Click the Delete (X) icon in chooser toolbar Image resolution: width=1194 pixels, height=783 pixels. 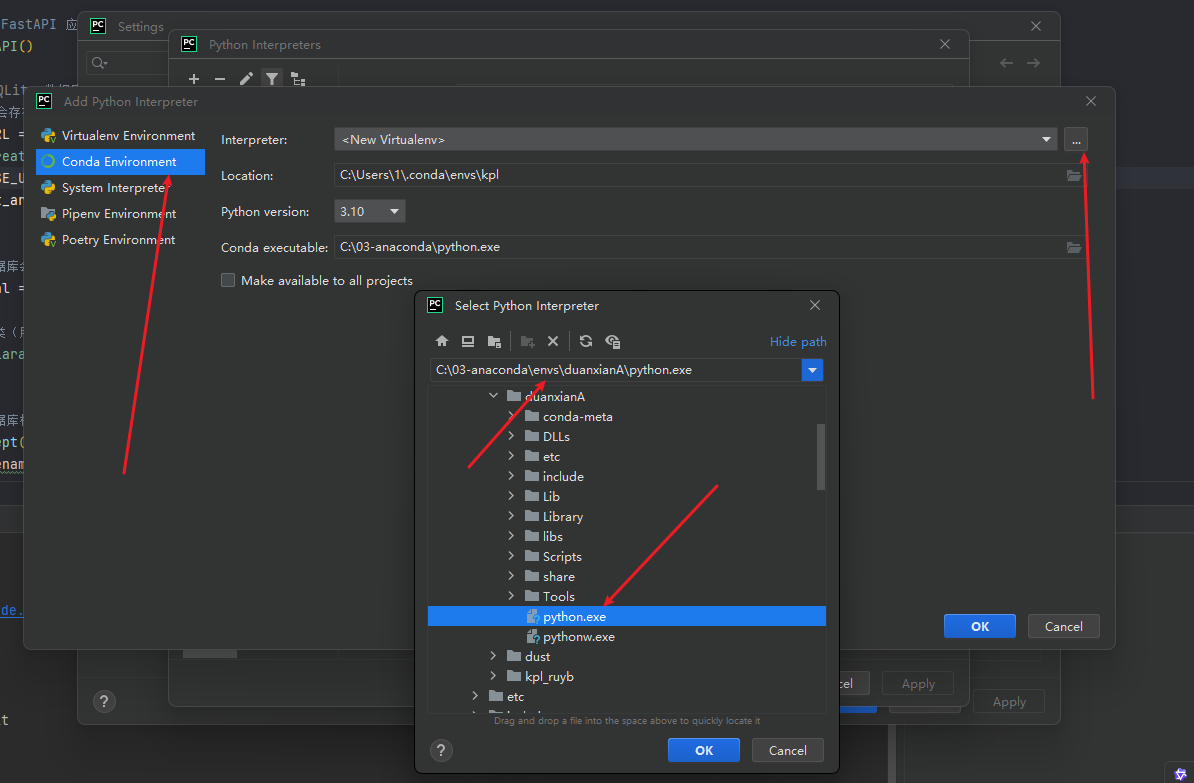[x=553, y=341]
